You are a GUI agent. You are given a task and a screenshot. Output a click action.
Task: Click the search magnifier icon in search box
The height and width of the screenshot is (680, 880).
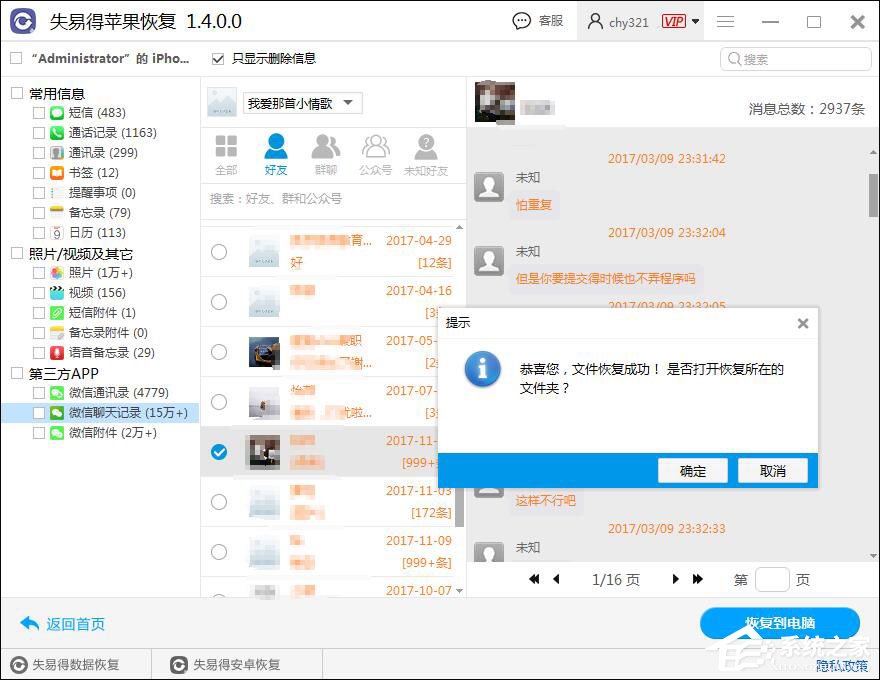(736, 59)
